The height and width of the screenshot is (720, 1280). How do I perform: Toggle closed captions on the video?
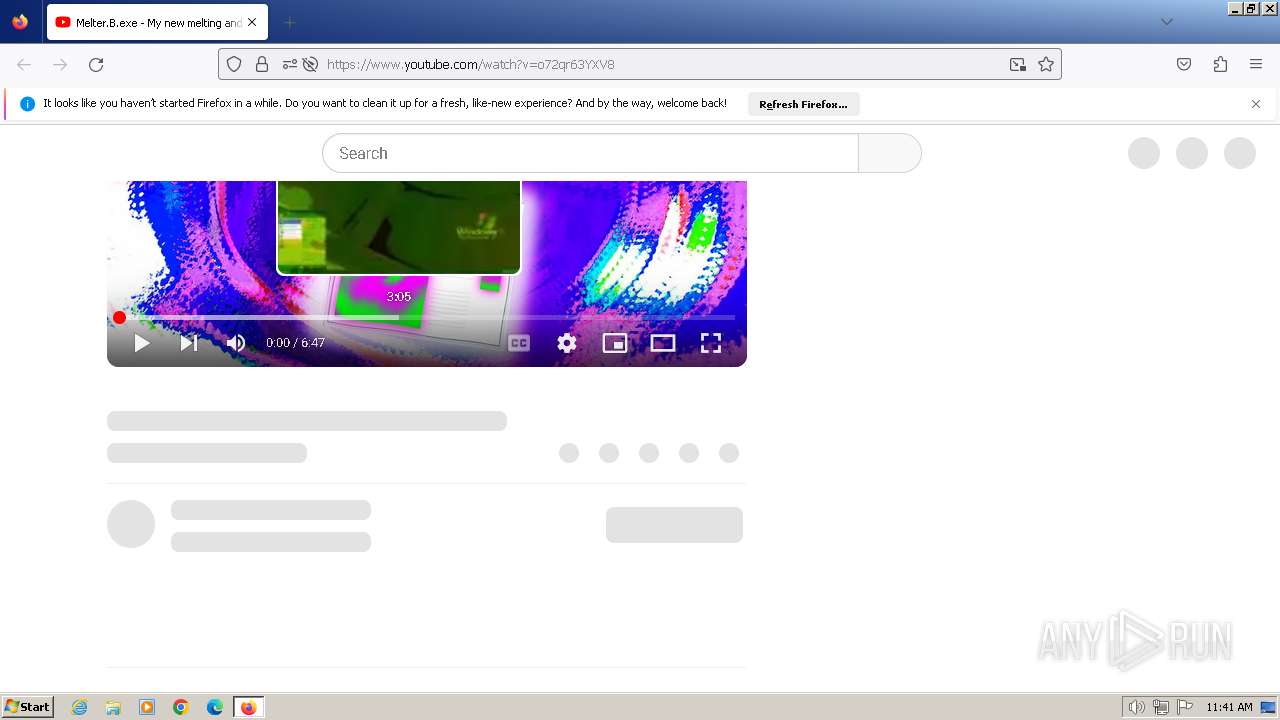click(519, 343)
